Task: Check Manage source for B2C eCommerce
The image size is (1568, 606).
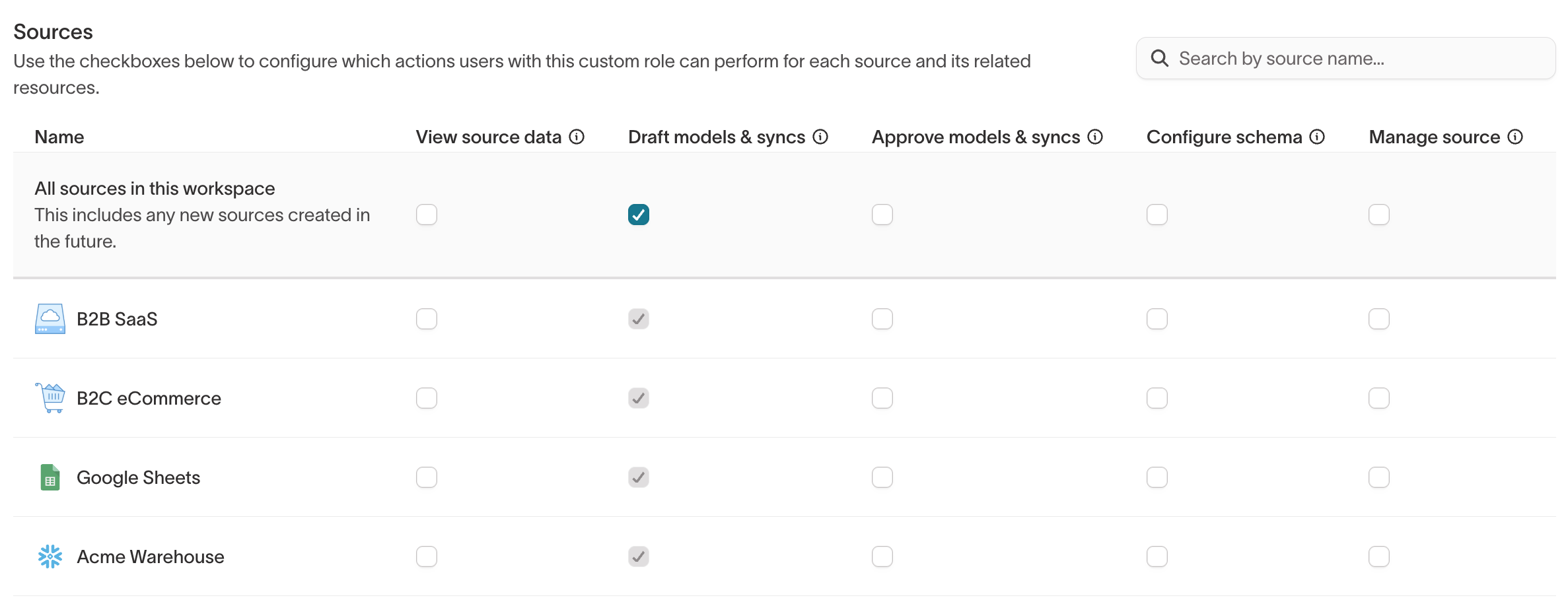Action: point(1379,398)
